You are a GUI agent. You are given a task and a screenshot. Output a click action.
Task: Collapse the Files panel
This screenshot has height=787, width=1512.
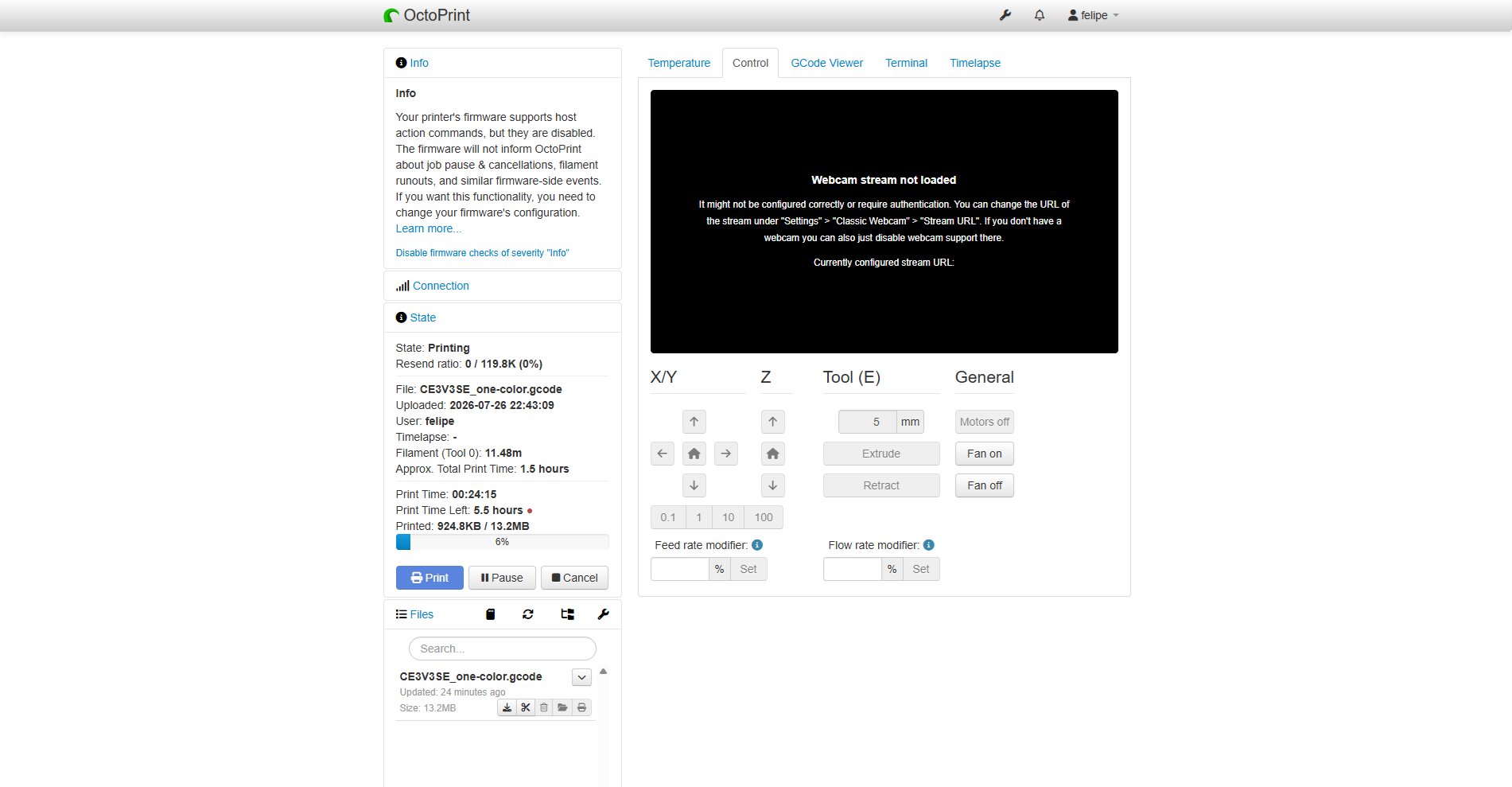click(422, 614)
